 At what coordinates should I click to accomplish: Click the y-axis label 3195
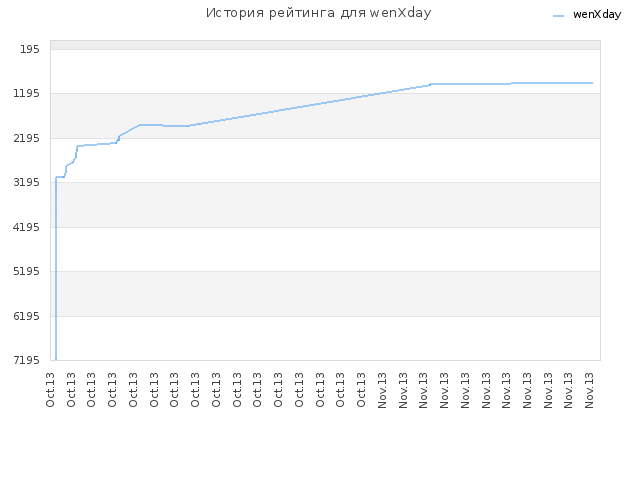(27, 182)
